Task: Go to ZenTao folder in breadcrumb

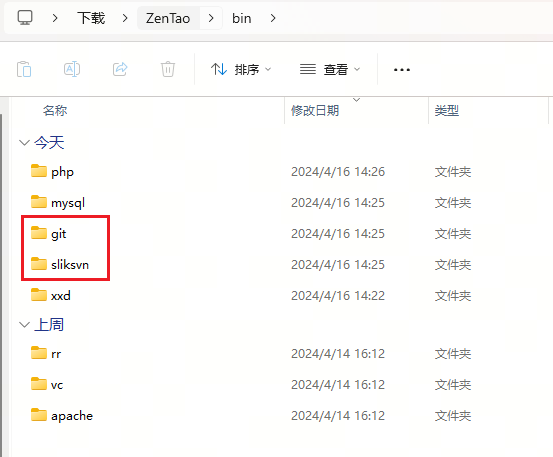Action: (x=168, y=18)
